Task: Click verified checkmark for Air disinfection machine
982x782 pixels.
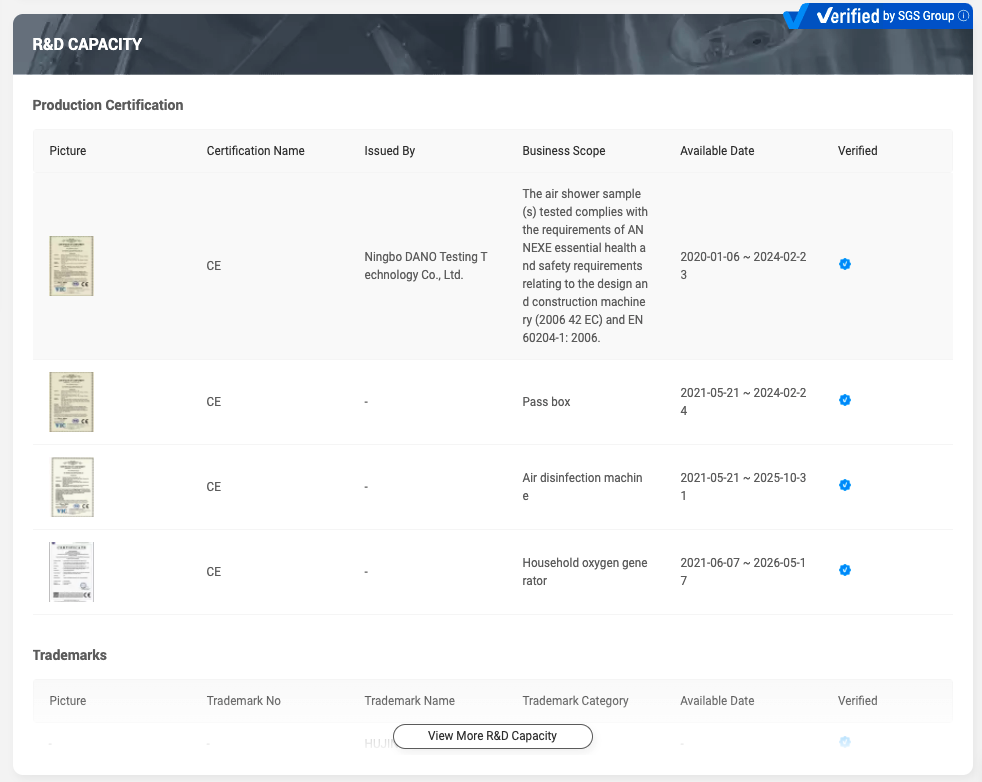Action: [845, 486]
